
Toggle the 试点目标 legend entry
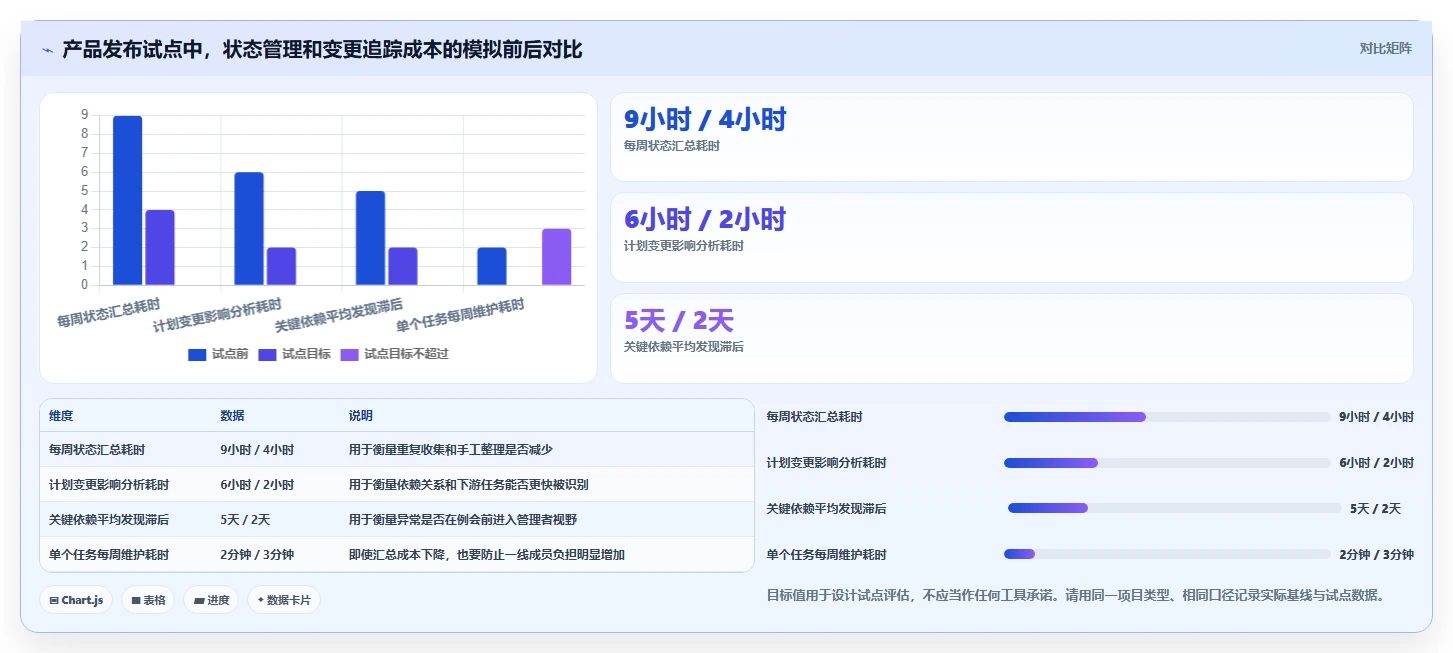pos(294,354)
